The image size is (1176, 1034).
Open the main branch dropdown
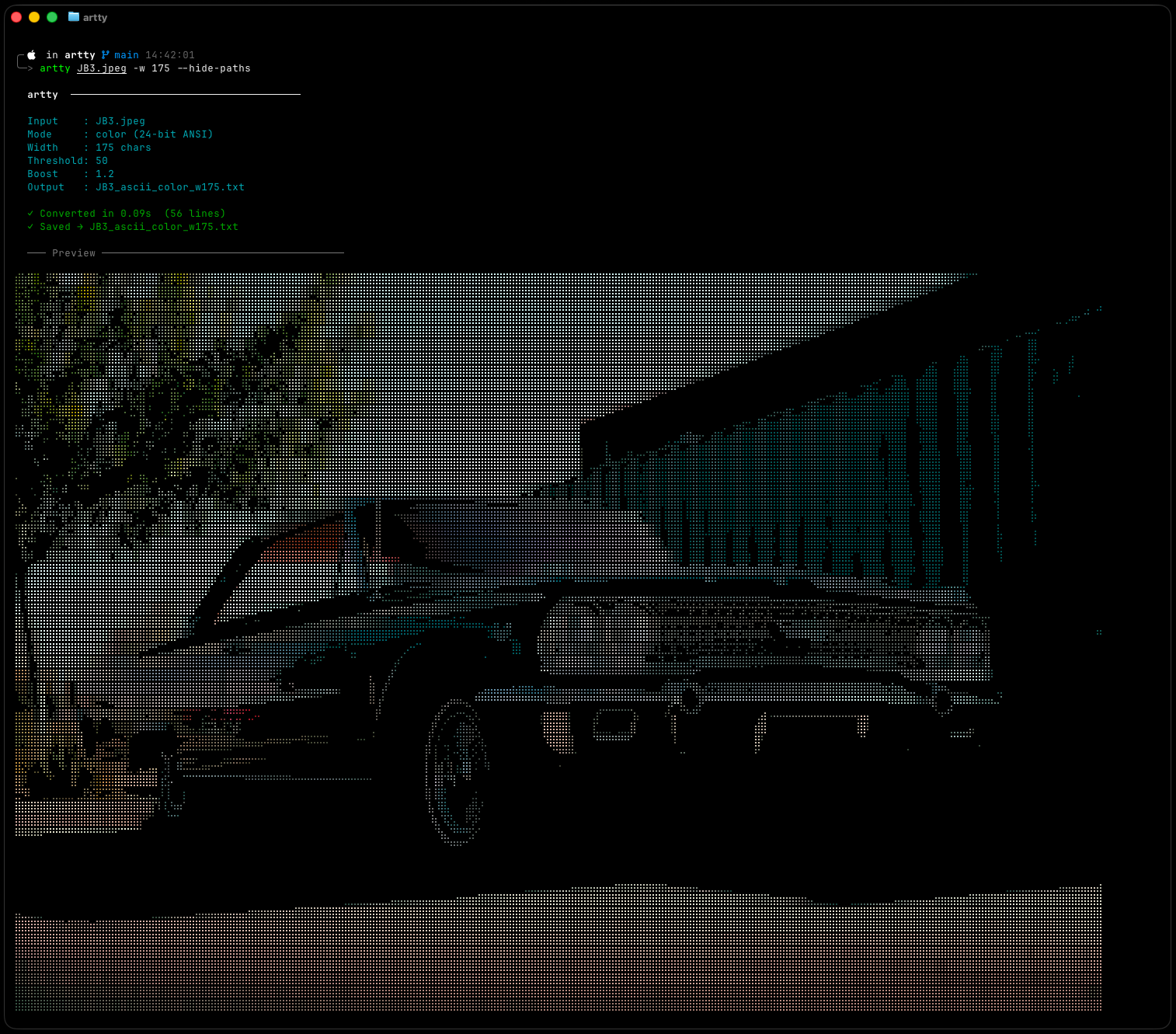[125, 54]
